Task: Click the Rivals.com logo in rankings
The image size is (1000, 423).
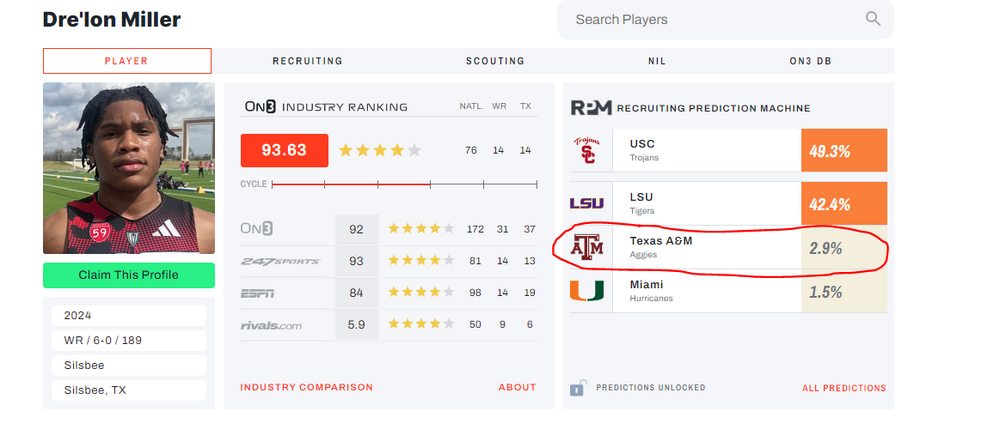Action: [x=272, y=325]
